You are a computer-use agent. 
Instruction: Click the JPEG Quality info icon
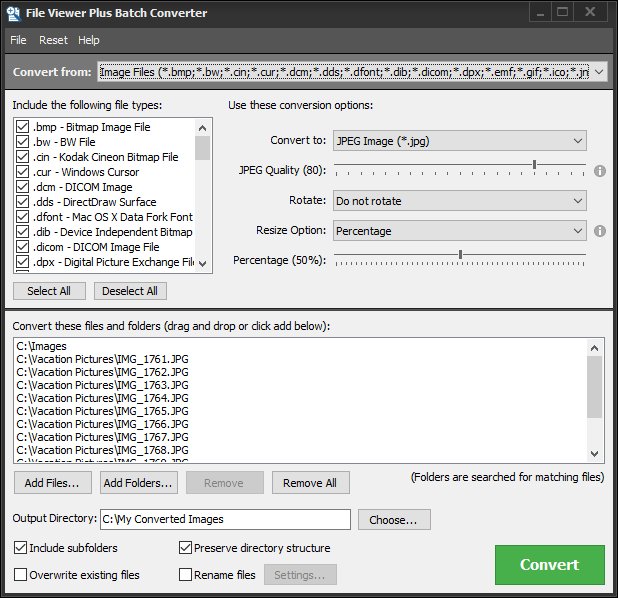tap(600, 171)
